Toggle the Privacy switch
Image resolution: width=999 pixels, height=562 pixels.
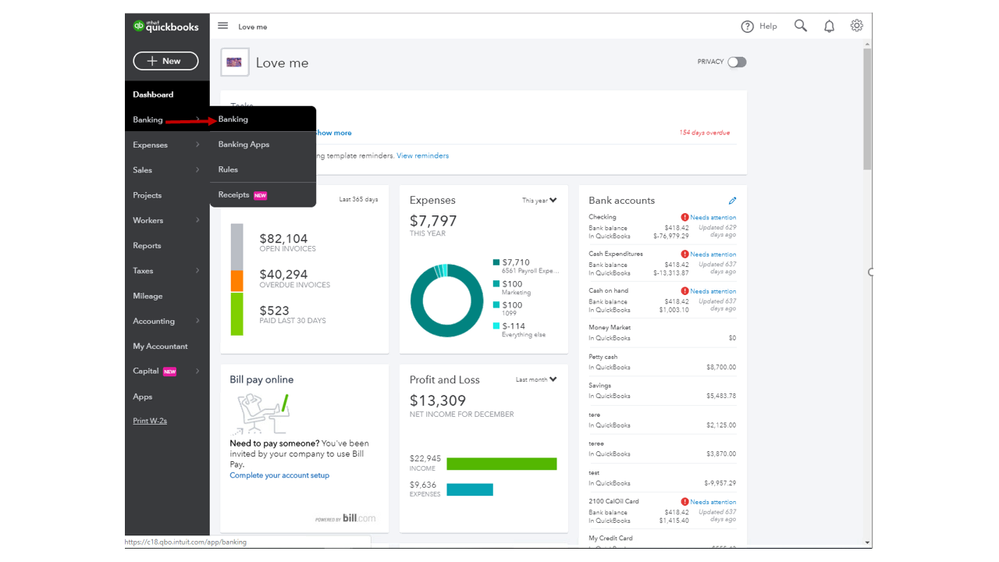[737, 62]
